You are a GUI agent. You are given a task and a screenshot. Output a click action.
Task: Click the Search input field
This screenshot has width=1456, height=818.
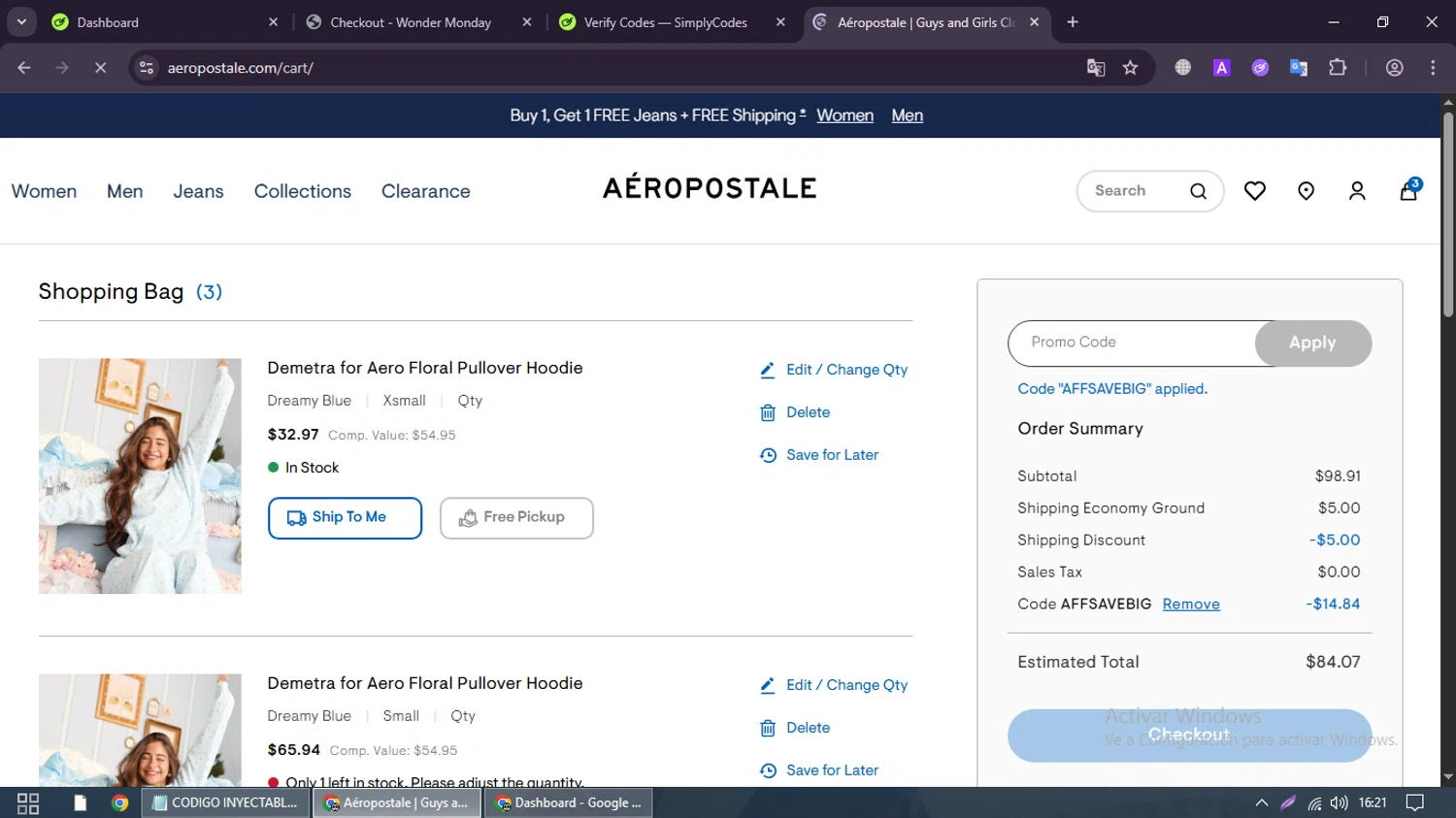[1134, 191]
